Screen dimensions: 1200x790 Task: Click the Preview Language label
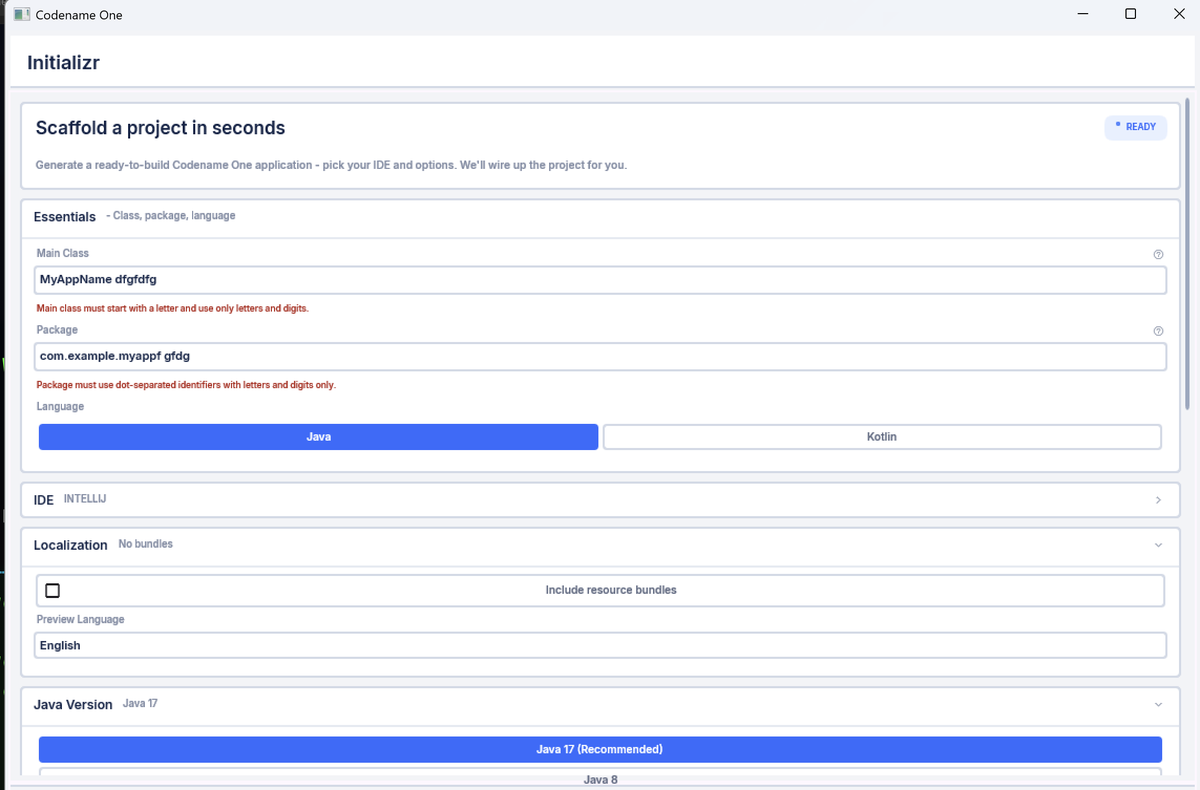pyautogui.click(x=81, y=620)
